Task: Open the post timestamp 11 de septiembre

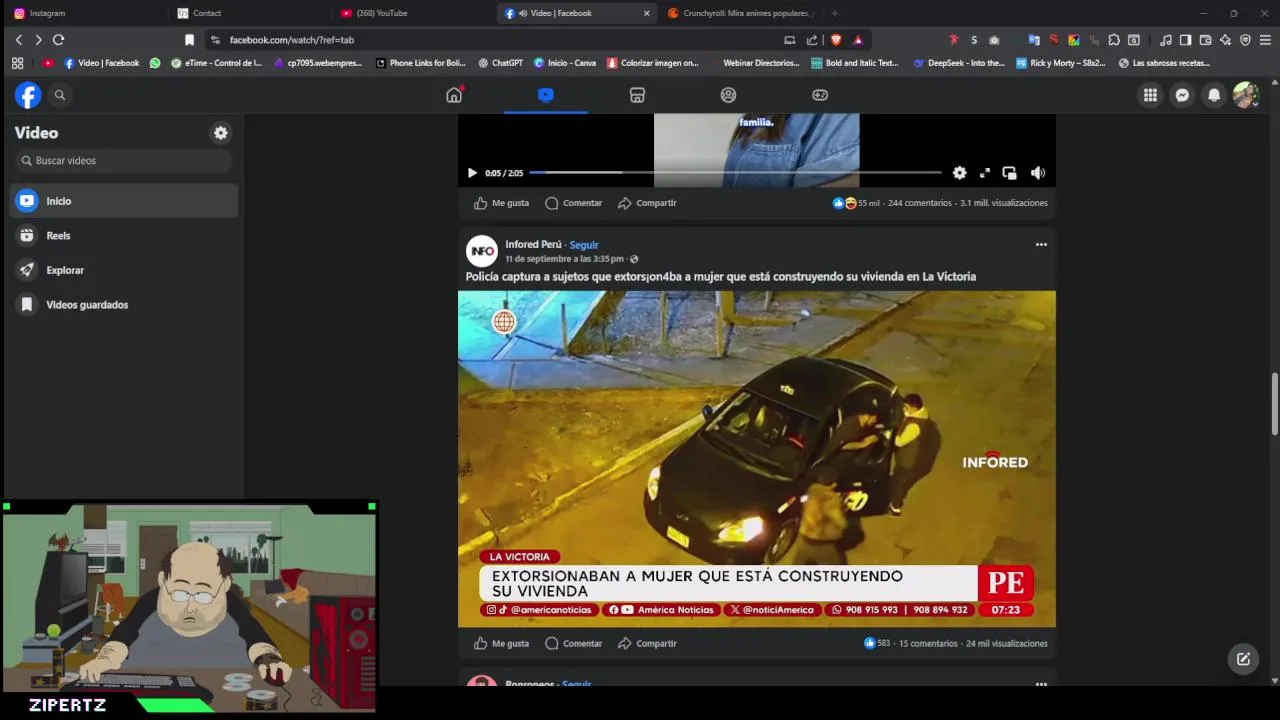Action: click(x=564, y=259)
